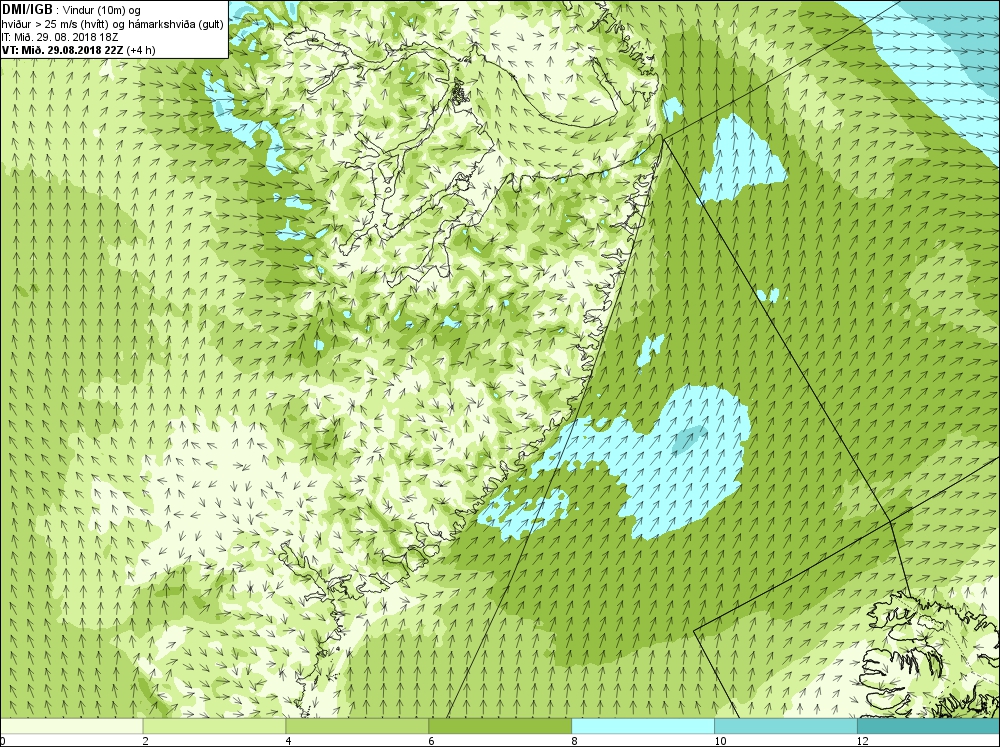Click the legend swatch above 12 m/s
The width and height of the screenshot is (1000, 747).
click(929, 726)
